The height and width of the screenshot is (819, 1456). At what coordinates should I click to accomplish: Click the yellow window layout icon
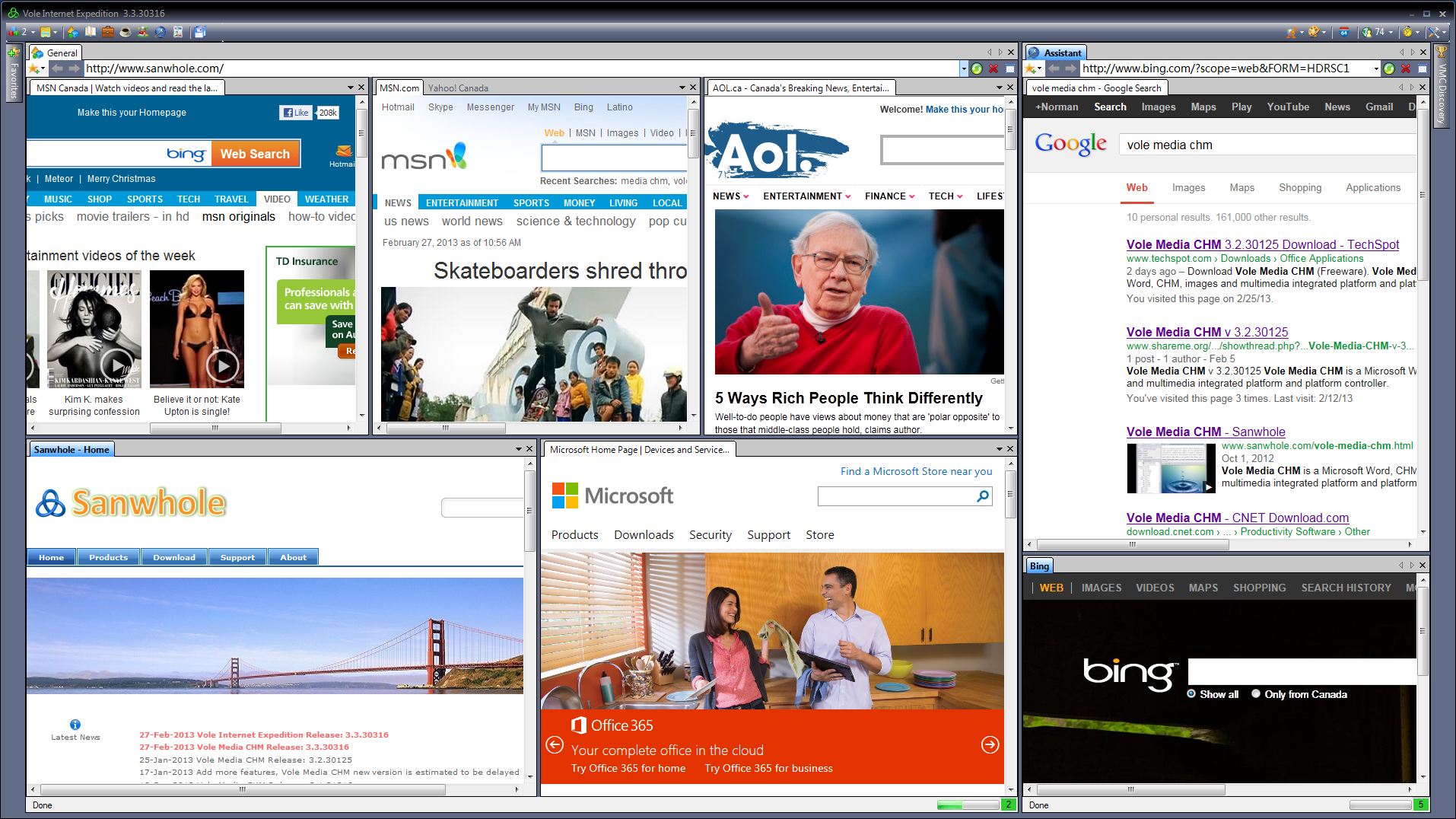pos(46,32)
